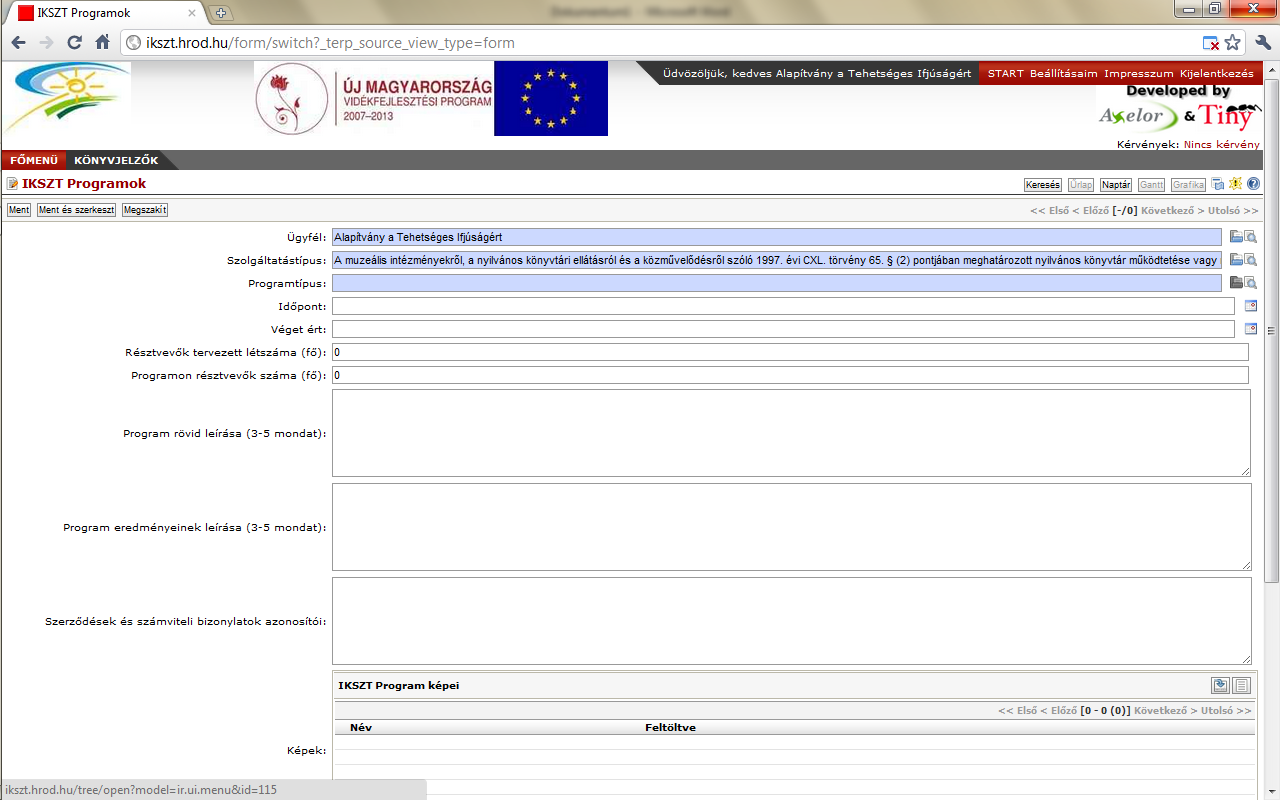The height and width of the screenshot is (800, 1280).
Task: Click Programon résztvevők száma field
Action: pyautogui.click(x=790, y=375)
